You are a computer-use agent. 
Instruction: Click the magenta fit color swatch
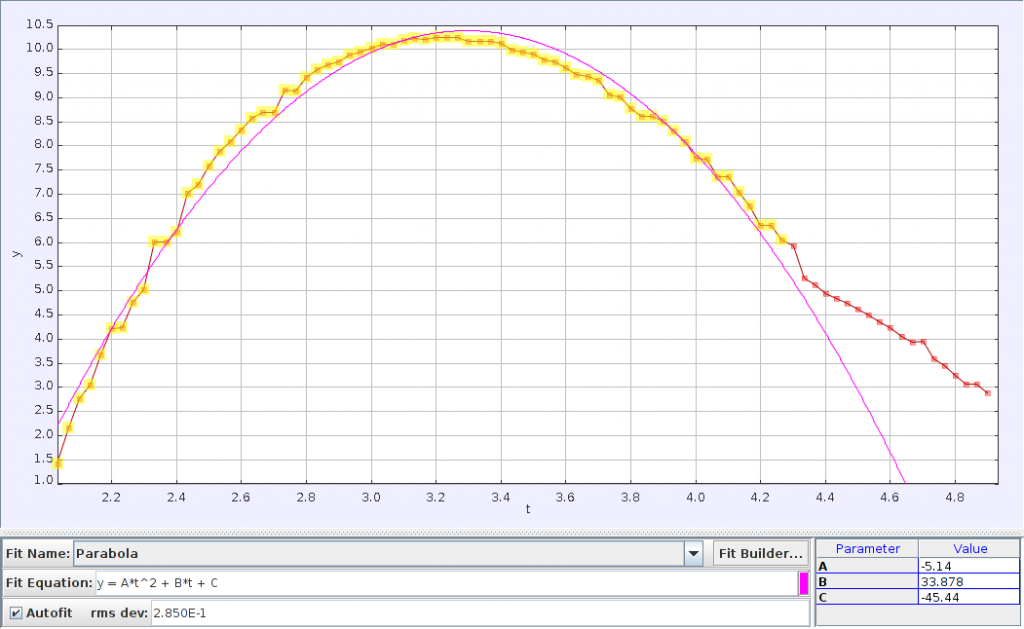point(803,583)
